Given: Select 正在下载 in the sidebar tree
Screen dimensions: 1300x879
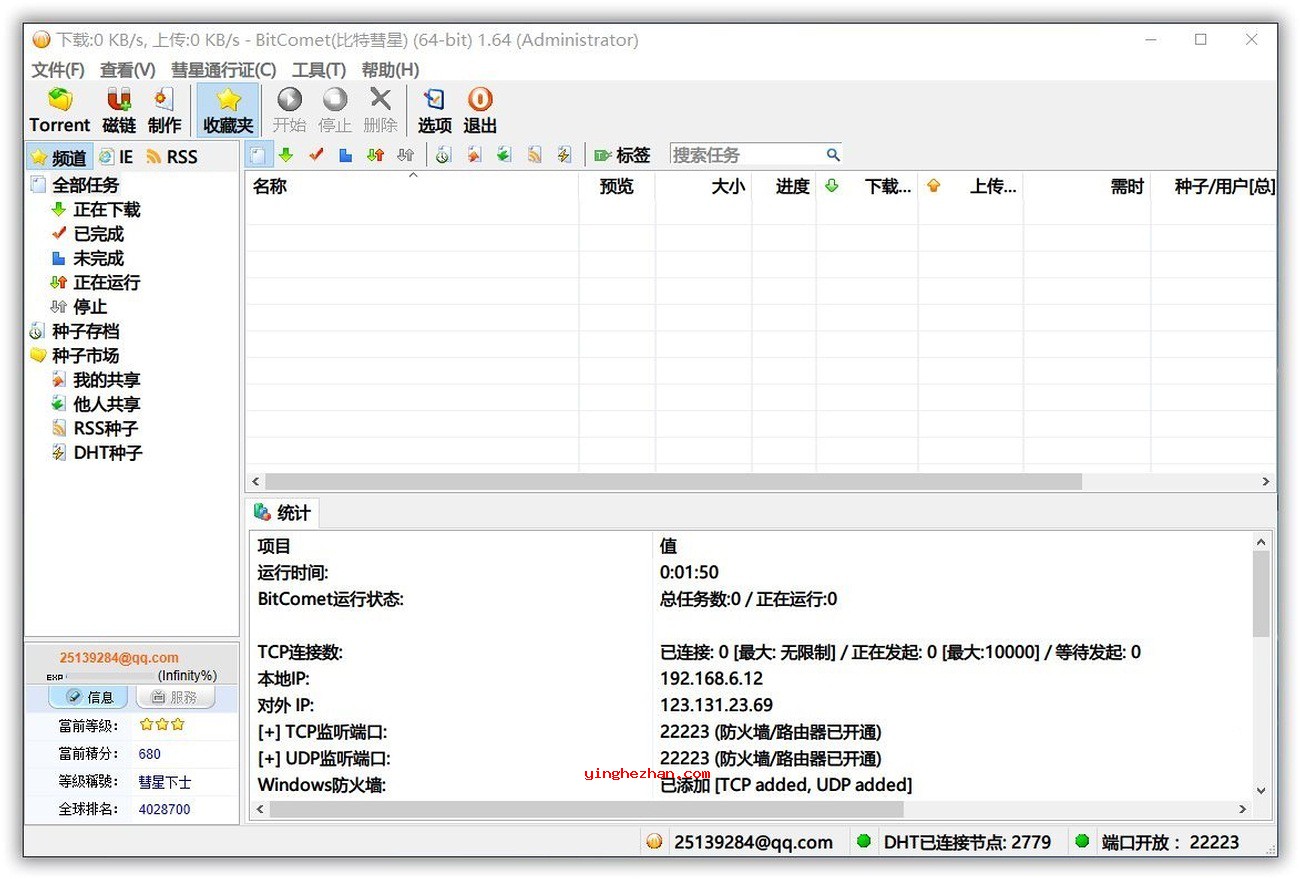Looking at the screenshot, I should (x=106, y=210).
